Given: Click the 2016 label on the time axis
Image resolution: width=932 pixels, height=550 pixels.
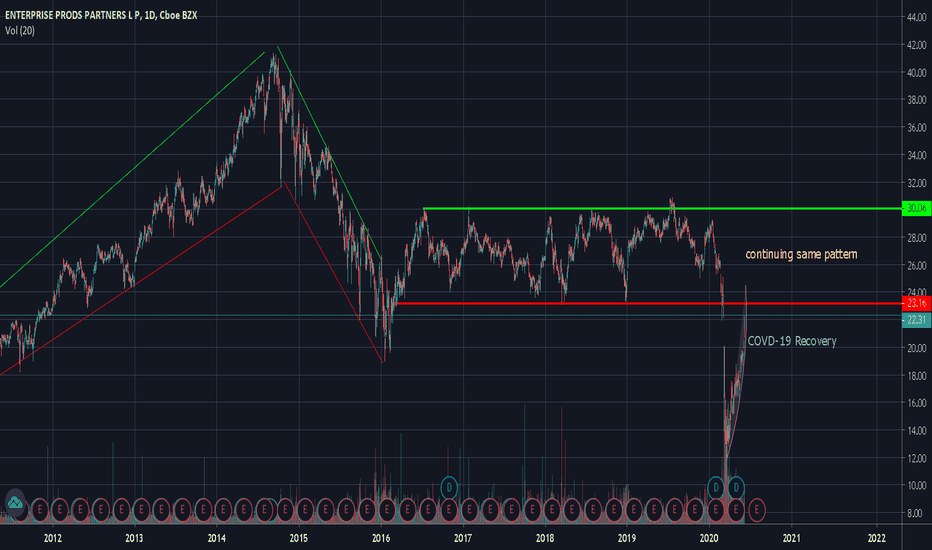Looking at the screenshot, I should coord(381,538).
